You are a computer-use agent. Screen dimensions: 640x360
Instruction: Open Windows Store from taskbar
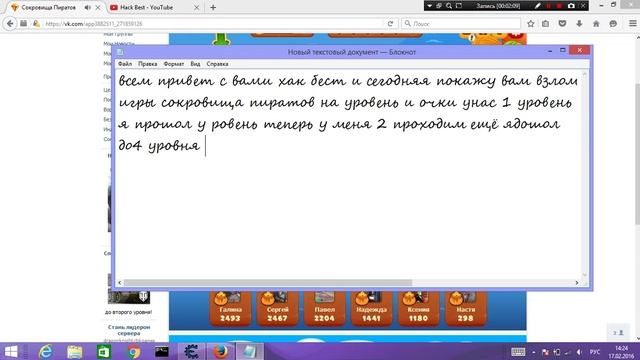point(104,351)
